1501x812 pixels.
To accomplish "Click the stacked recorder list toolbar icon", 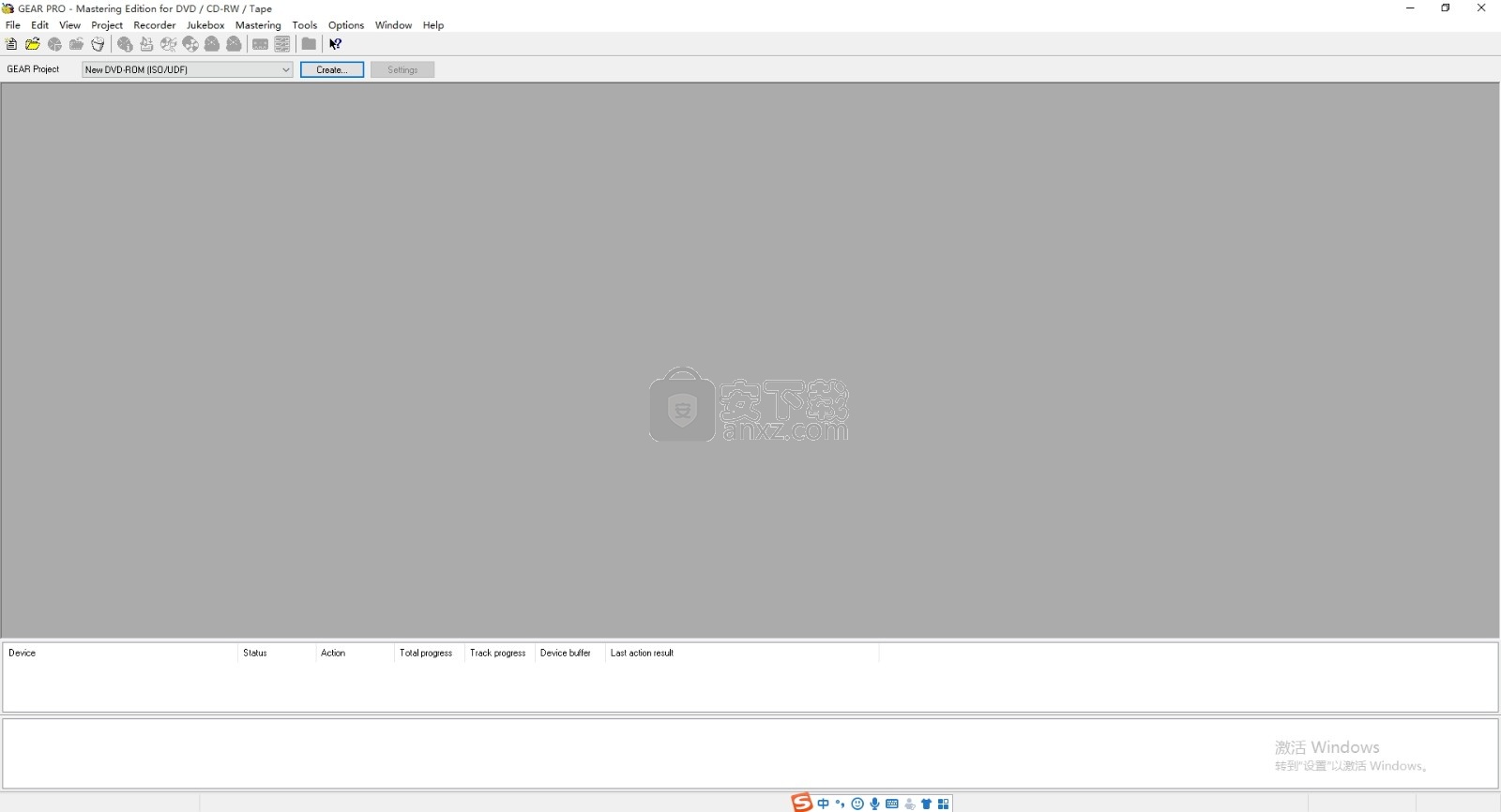I will pos(282,44).
